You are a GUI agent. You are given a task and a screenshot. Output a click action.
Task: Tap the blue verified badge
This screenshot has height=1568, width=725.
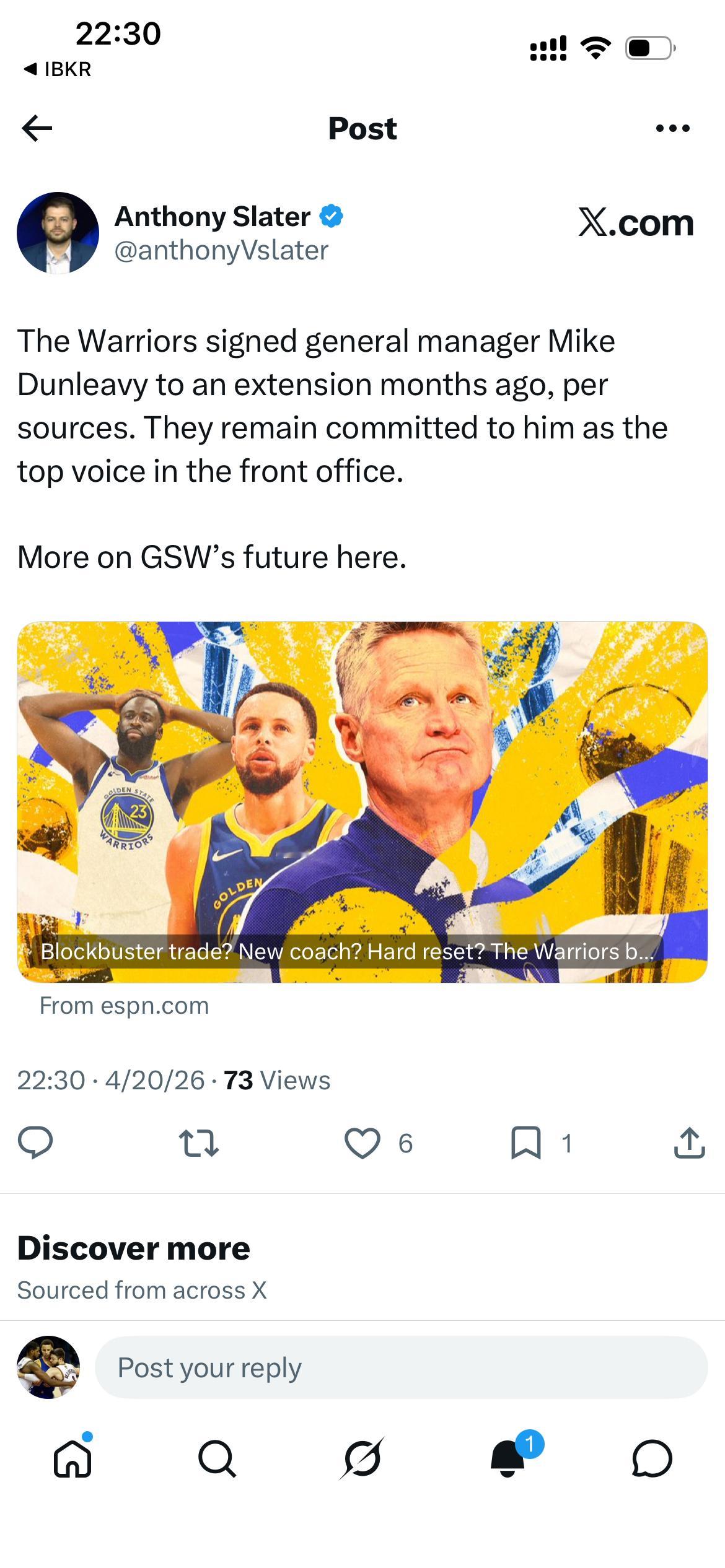(332, 216)
